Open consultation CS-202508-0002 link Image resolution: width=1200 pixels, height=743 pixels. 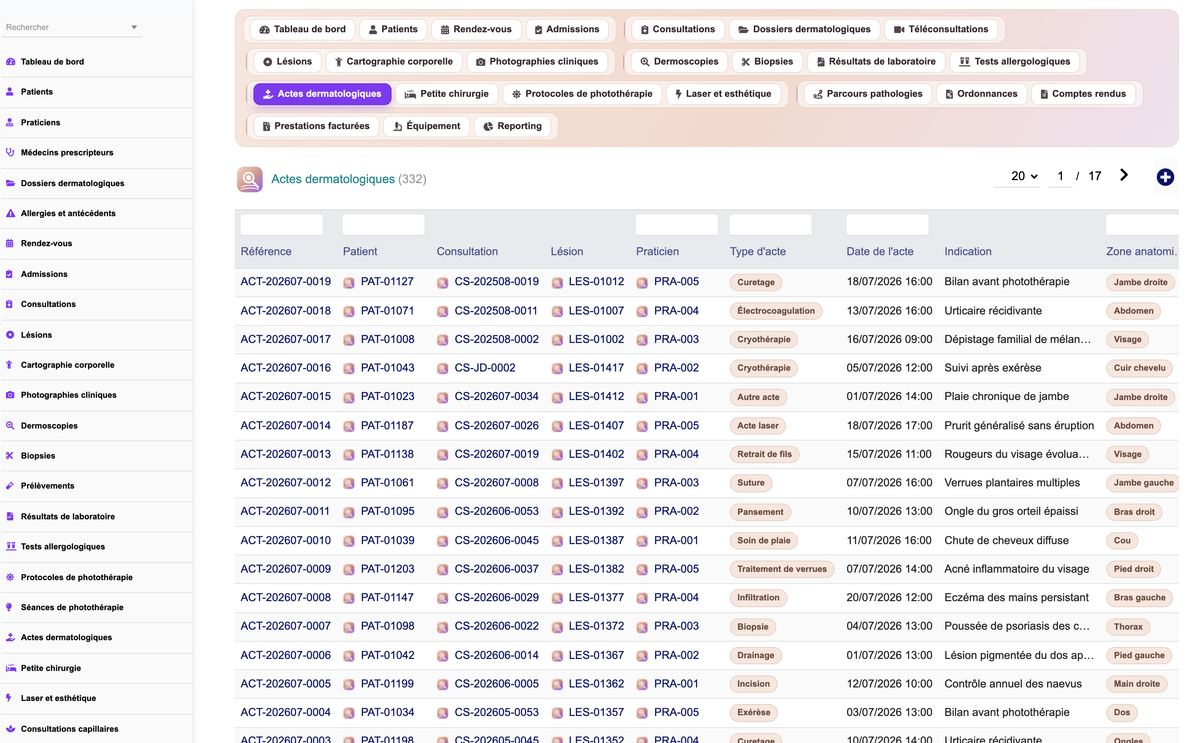(496, 339)
